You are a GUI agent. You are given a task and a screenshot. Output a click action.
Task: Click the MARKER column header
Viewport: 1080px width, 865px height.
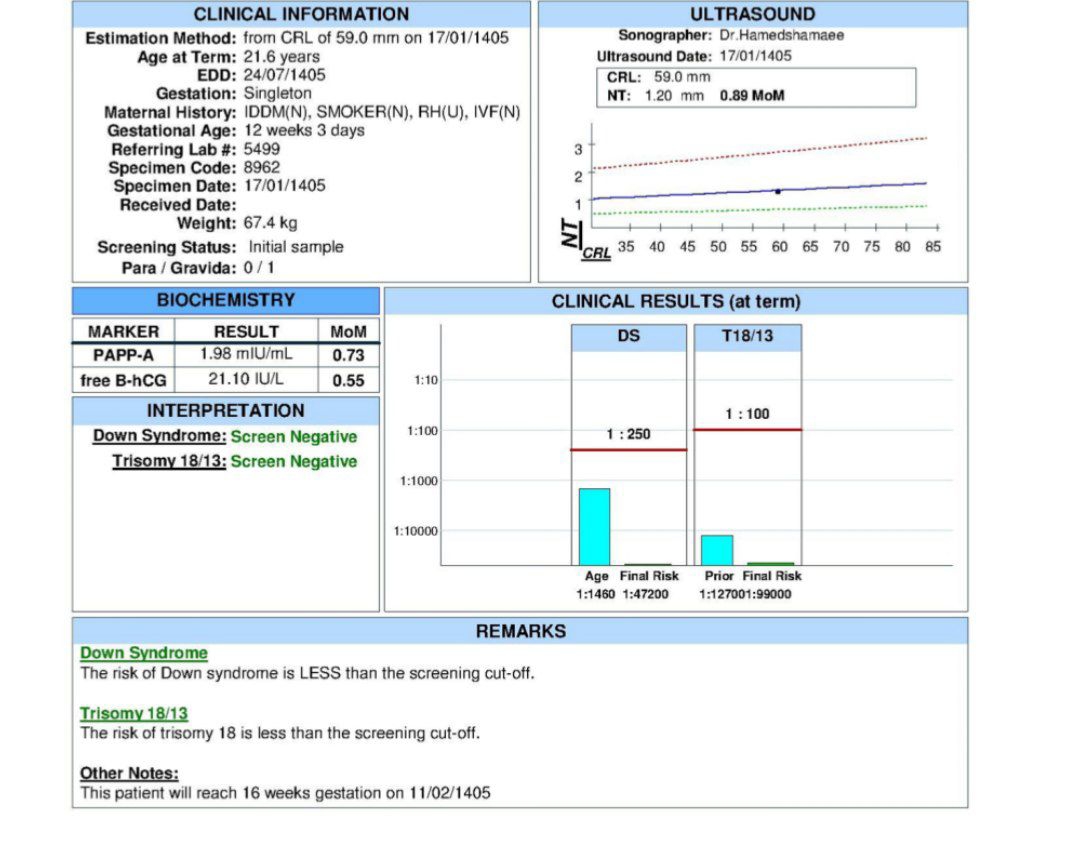point(123,331)
